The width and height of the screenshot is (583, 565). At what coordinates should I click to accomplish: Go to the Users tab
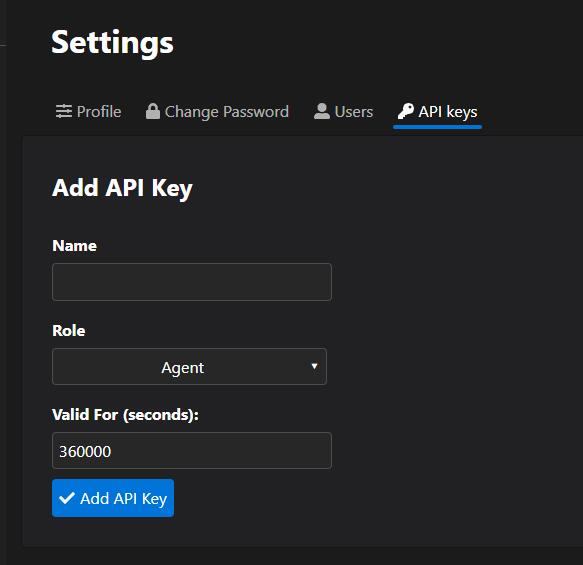point(343,112)
